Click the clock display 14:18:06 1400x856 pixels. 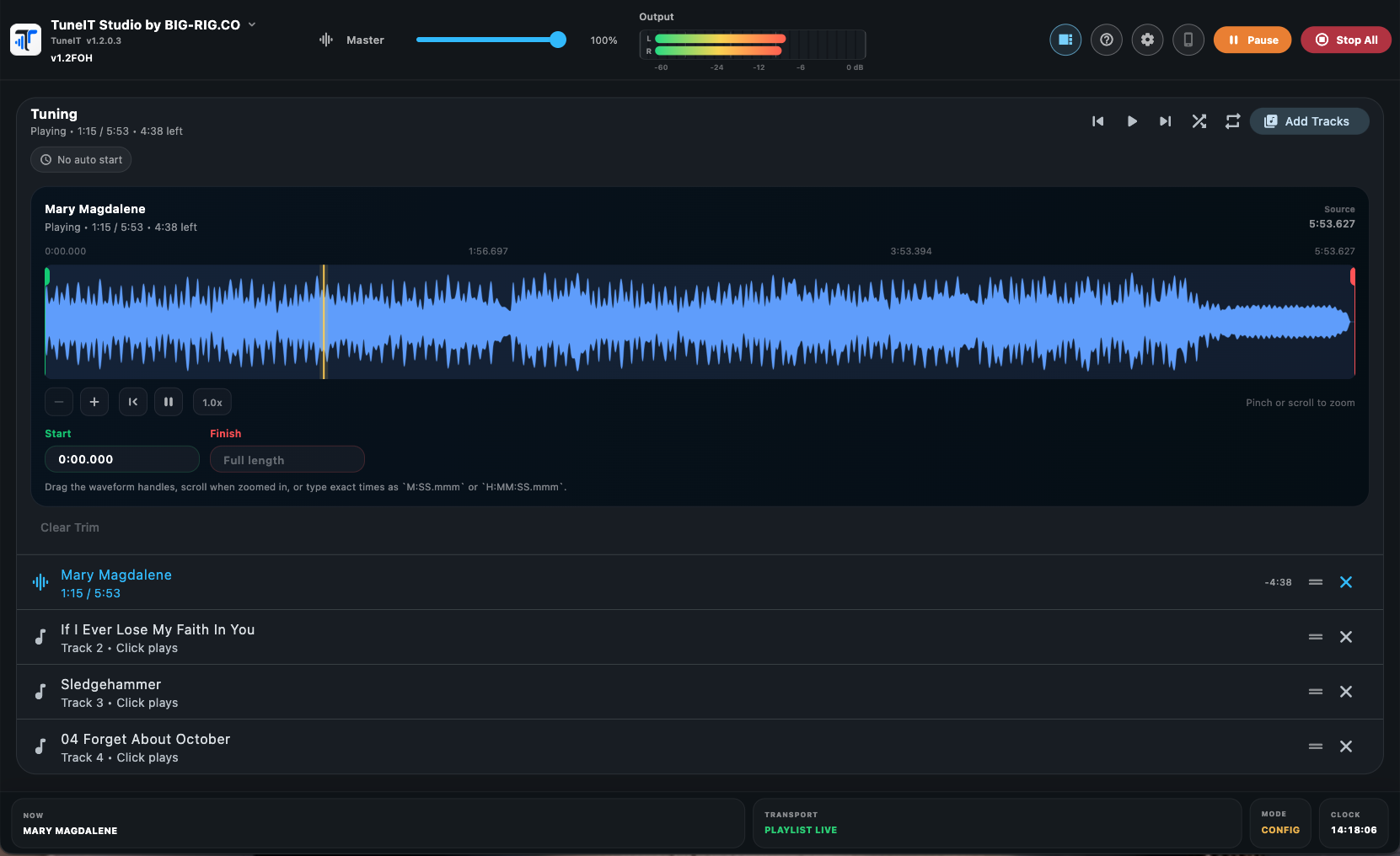pyautogui.click(x=1354, y=823)
